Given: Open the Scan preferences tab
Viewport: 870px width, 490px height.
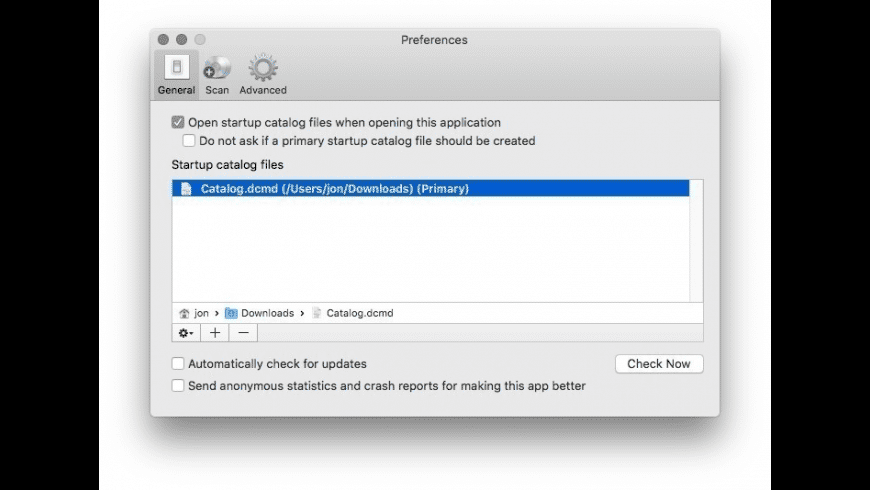Looking at the screenshot, I should point(217,75).
